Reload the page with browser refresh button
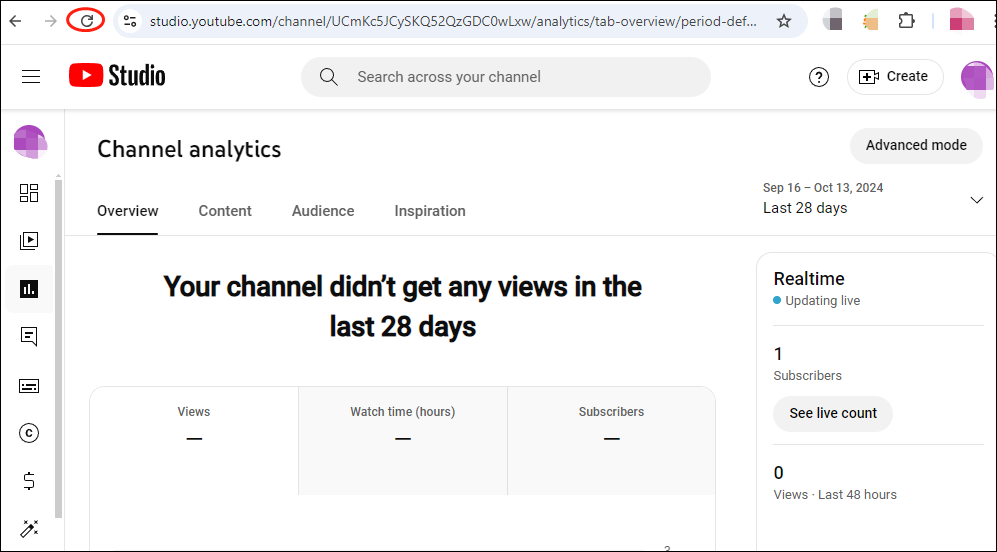Screen dimensions: 997x552 pos(87,20)
